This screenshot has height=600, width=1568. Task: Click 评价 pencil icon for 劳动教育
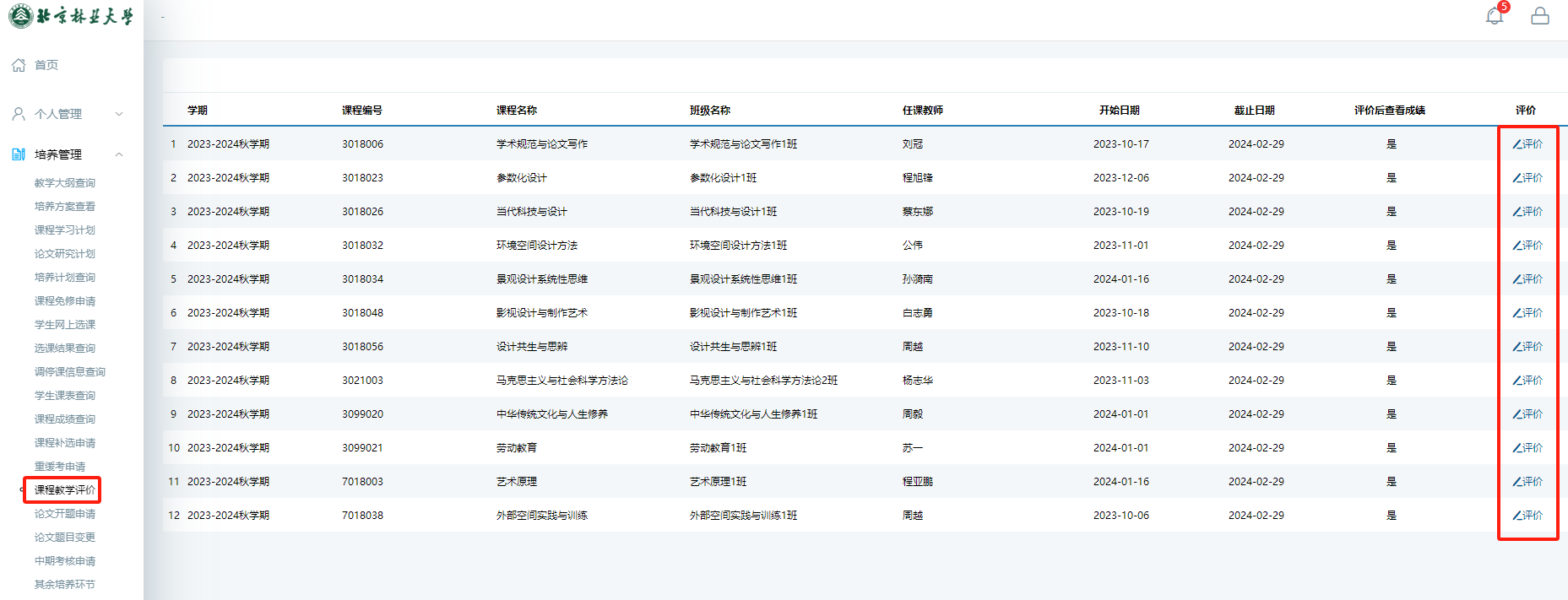(1516, 448)
